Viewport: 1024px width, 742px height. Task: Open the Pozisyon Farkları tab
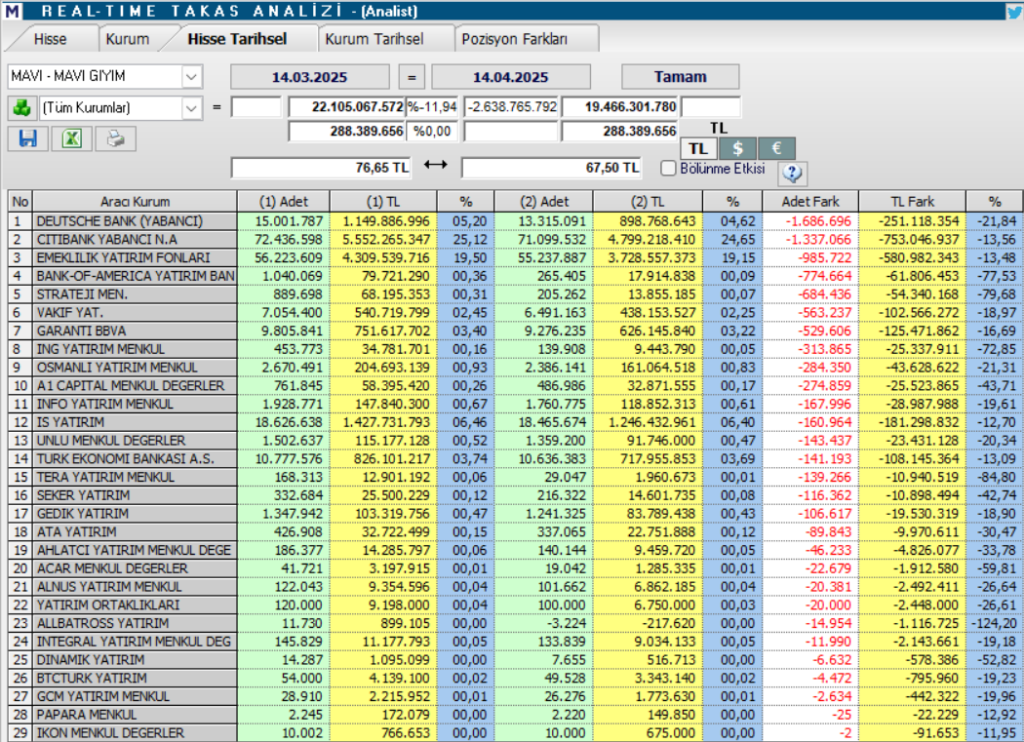[x=526, y=39]
